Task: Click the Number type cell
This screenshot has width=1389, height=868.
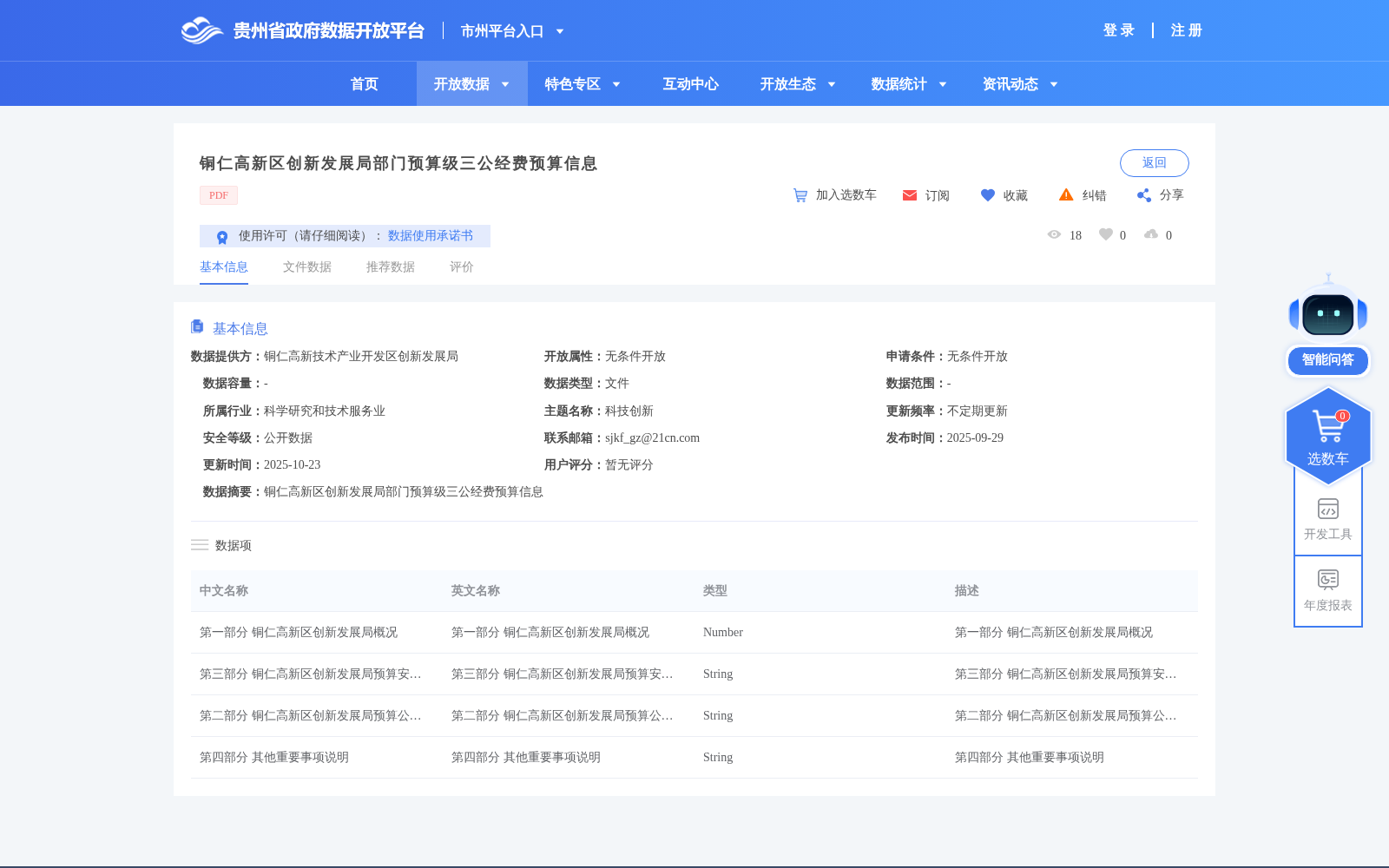Action: coord(723,633)
